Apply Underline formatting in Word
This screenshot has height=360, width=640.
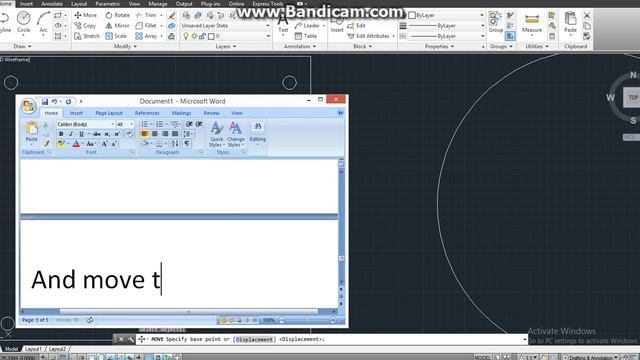[x=81, y=134]
